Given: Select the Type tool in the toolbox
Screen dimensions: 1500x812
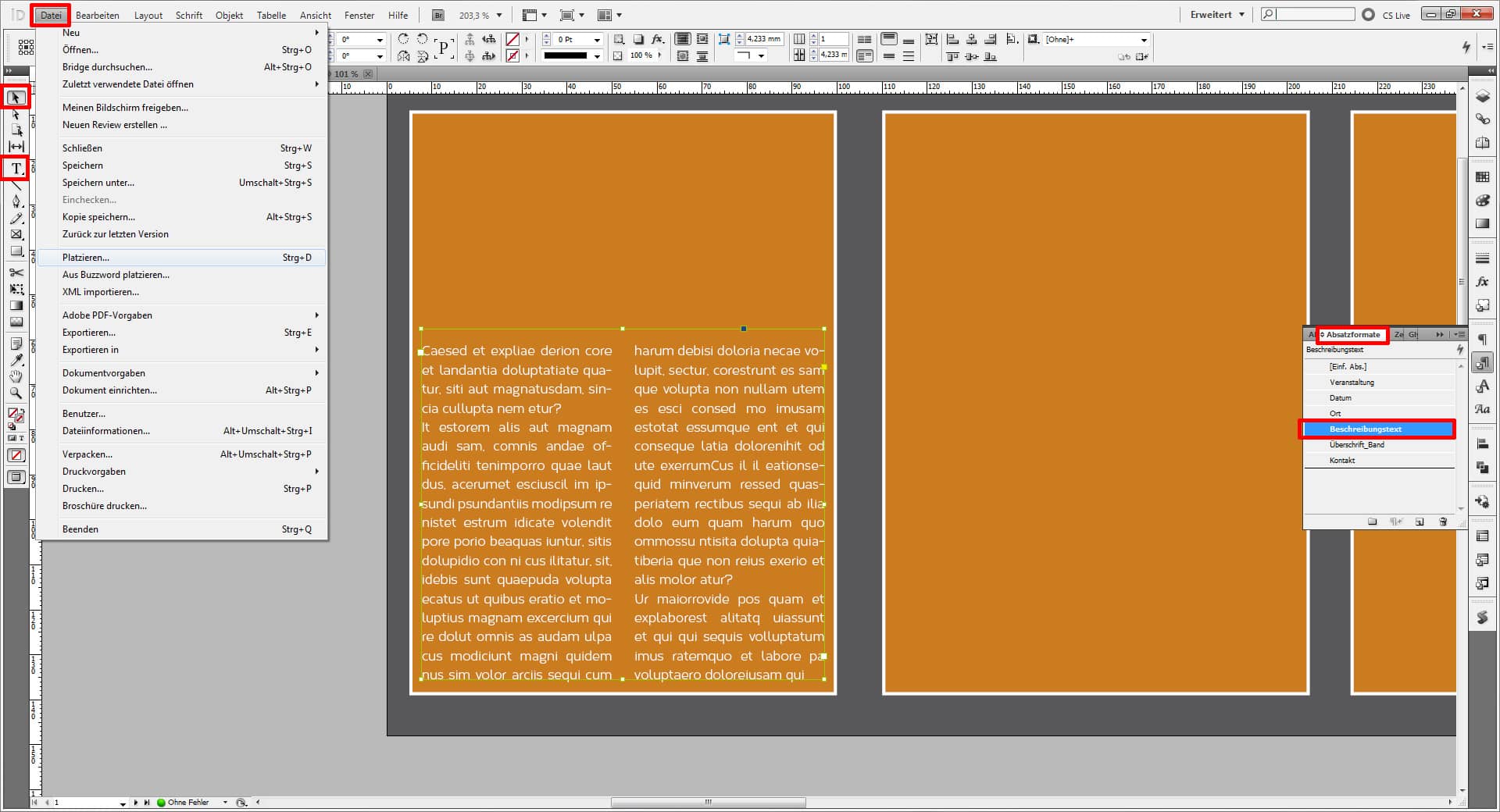Looking at the screenshot, I should pos(16,169).
